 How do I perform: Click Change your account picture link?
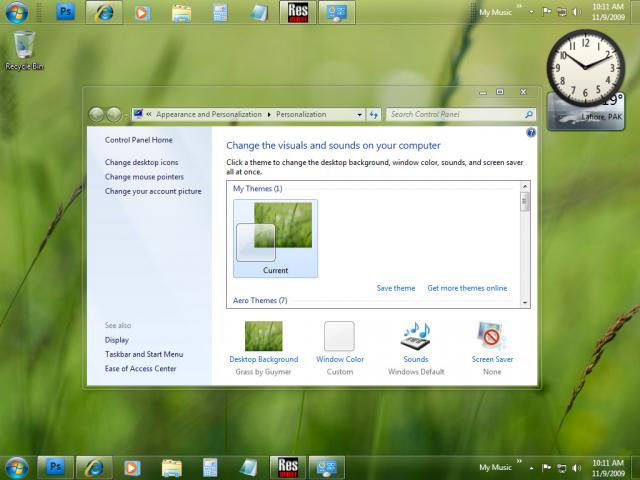pyautogui.click(x=153, y=191)
